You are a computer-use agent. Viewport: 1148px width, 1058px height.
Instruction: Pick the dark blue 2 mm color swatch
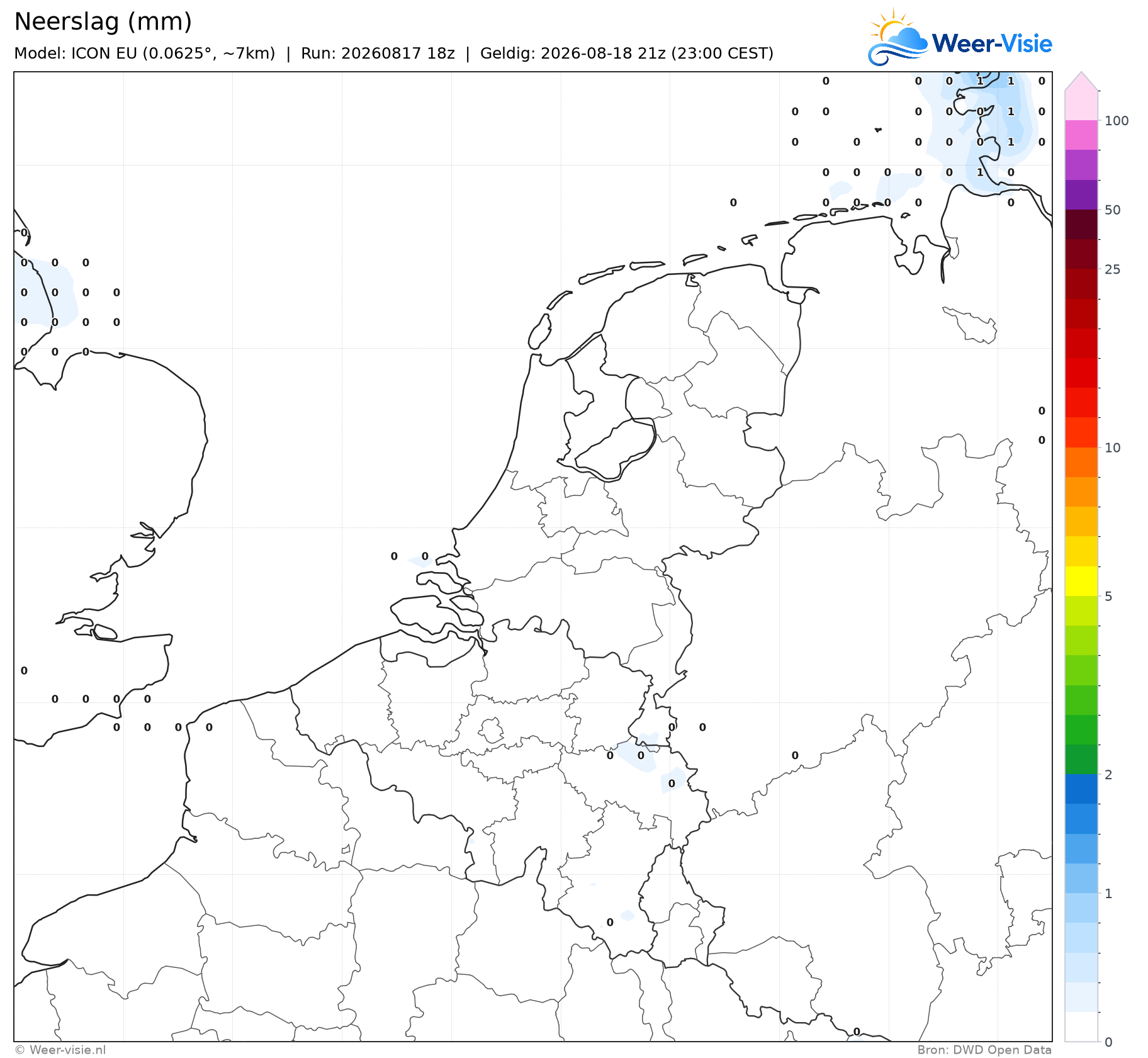[x=1081, y=789]
